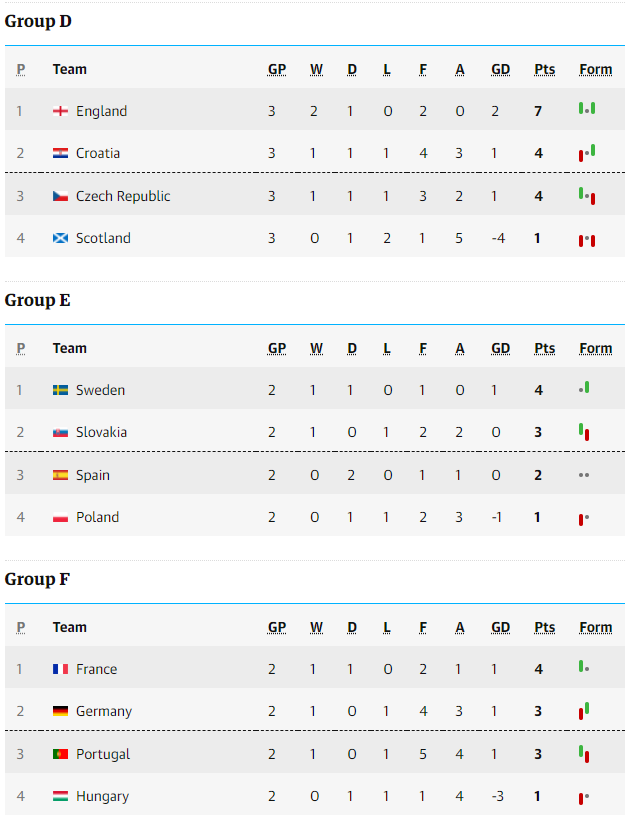The height and width of the screenshot is (819, 628).
Task: Click Sweden's points value
Action: click(x=538, y=390)
